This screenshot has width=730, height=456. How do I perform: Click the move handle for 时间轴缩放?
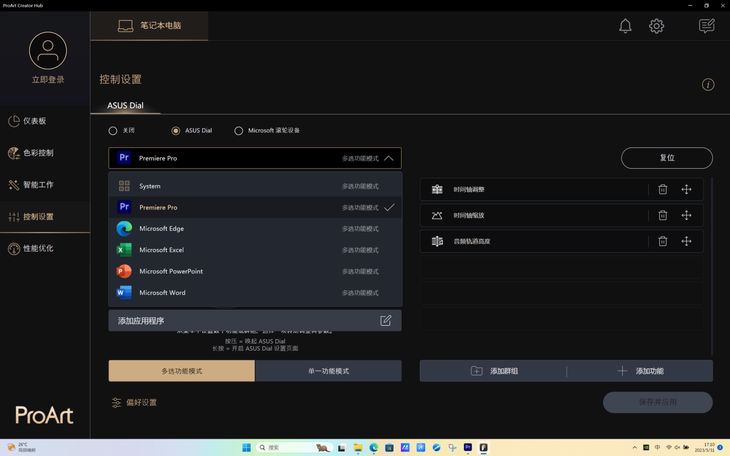(x=686, y=215)
